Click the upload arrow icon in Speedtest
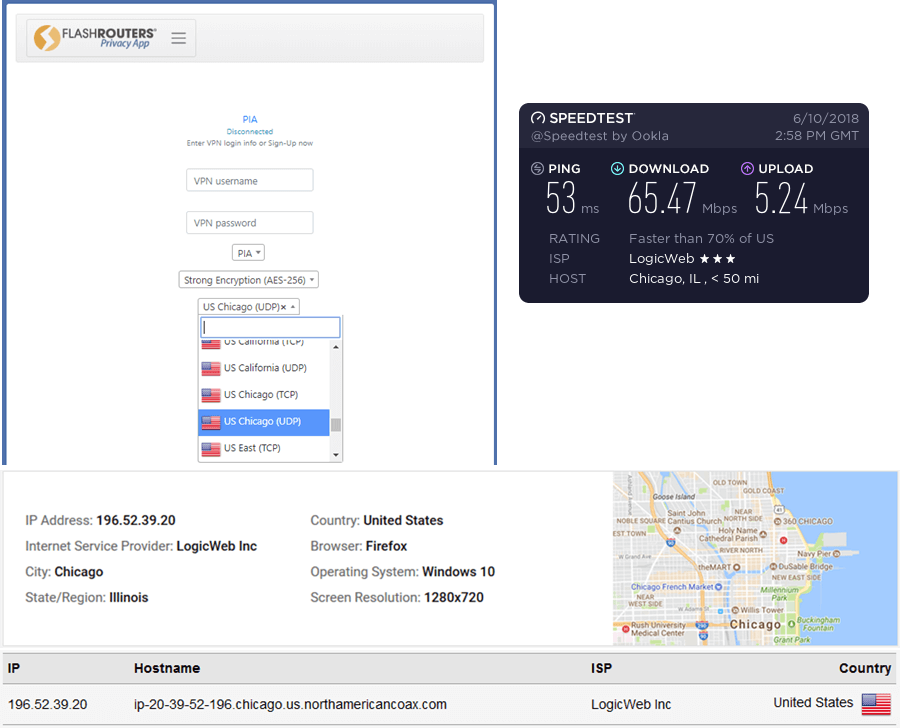Screen dimensions: 900x728 (747, 168)
